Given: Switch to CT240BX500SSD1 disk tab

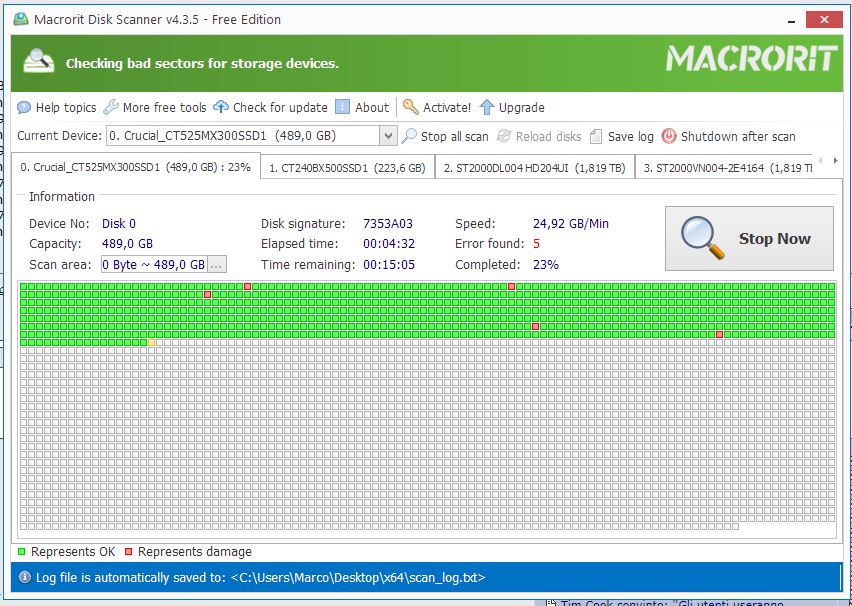Looking at the screenshot, I should coord(348,168).
